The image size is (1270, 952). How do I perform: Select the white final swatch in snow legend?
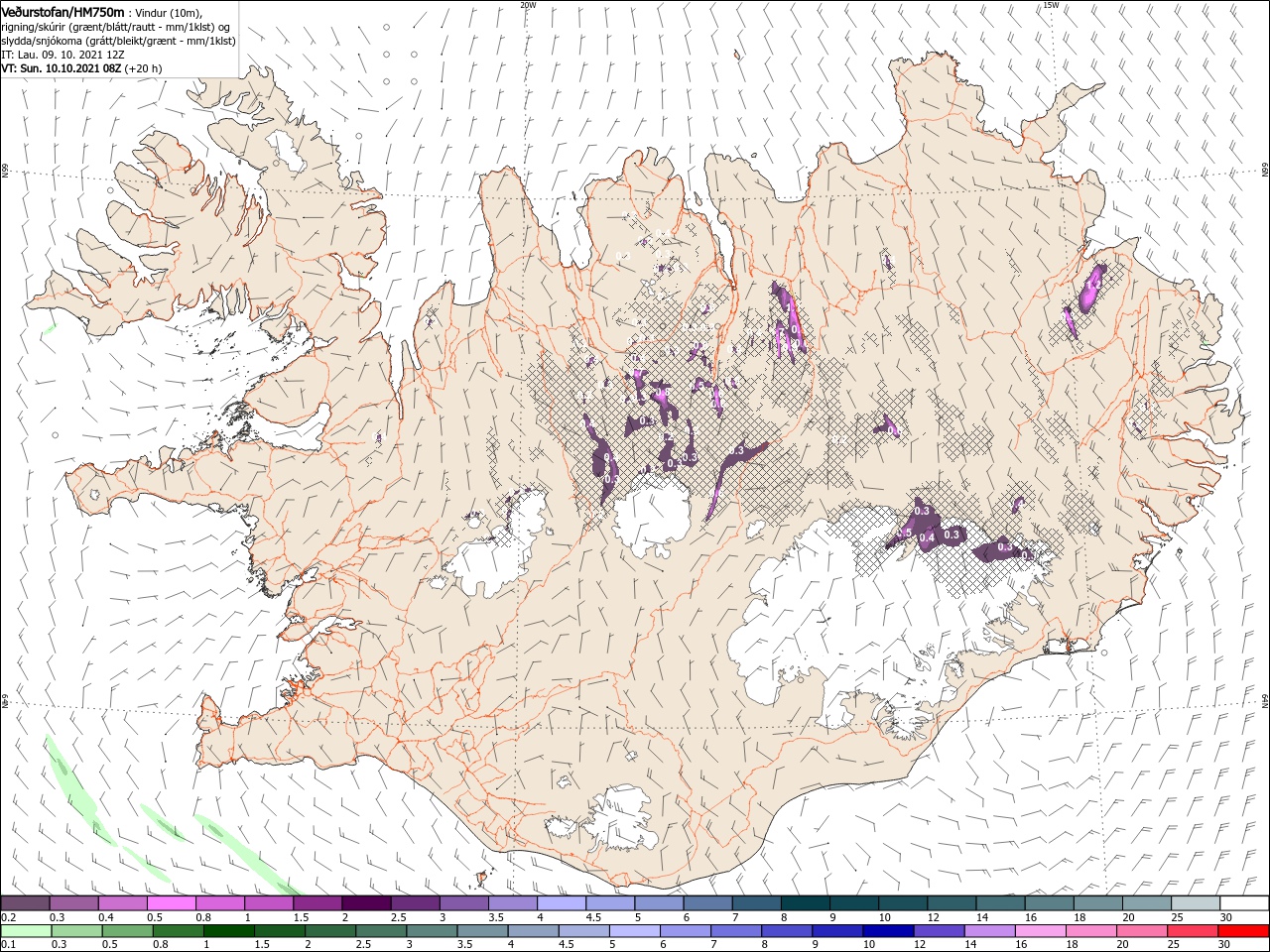point(1244,903)
